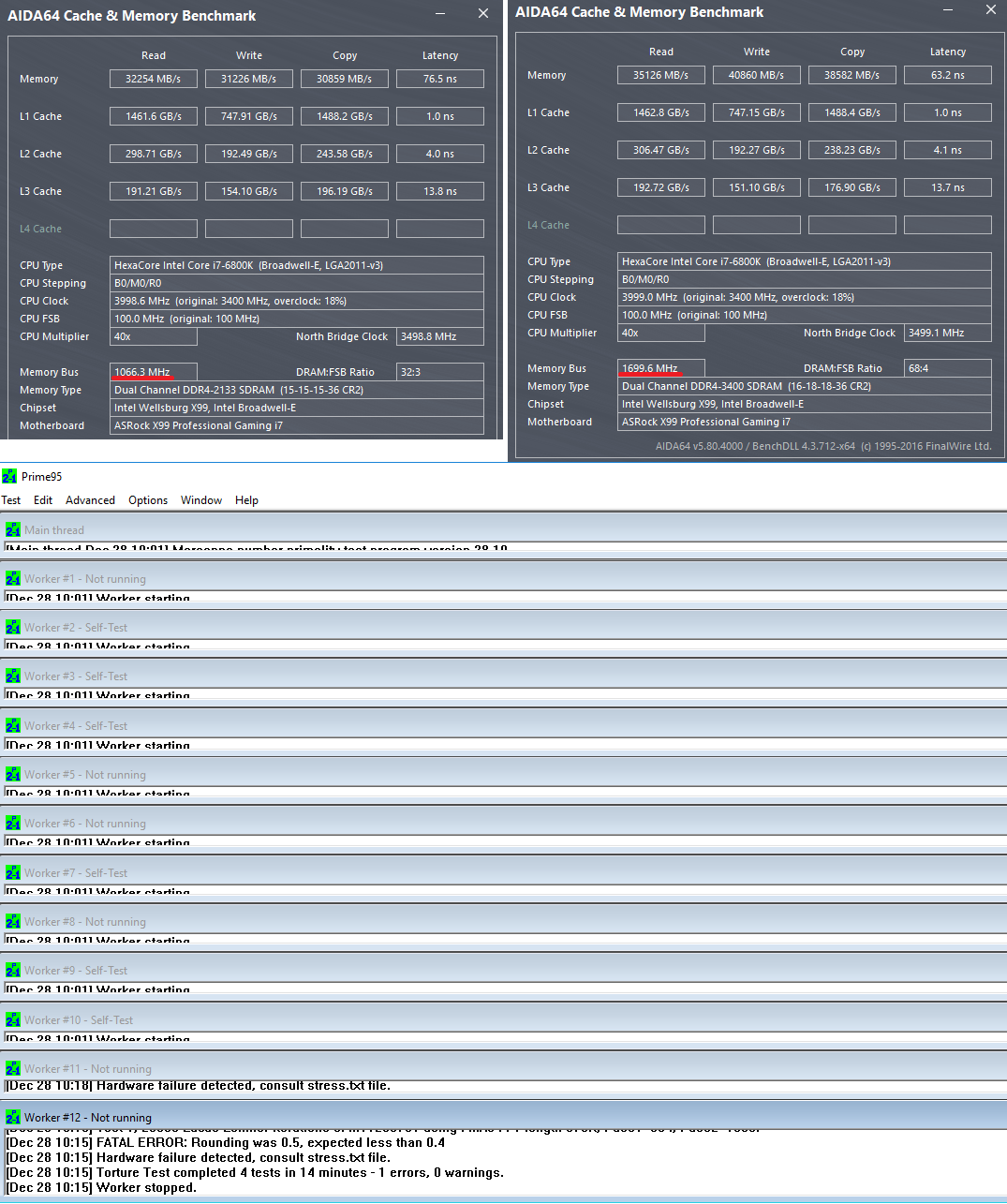Image resolution: width=1007 pixels, height=1204 pixels.
Task: Select Memory Write 40860 MB/s in right AIDA64
Action: (757, 75)
